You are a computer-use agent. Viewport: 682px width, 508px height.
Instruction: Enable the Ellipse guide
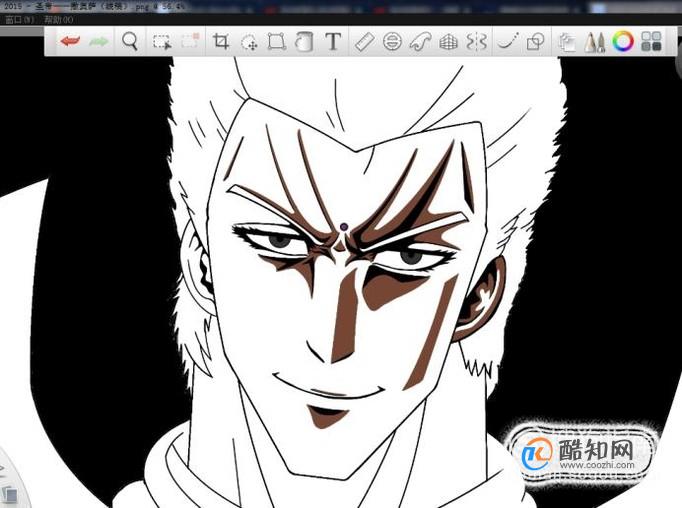[x=392, y=42]
